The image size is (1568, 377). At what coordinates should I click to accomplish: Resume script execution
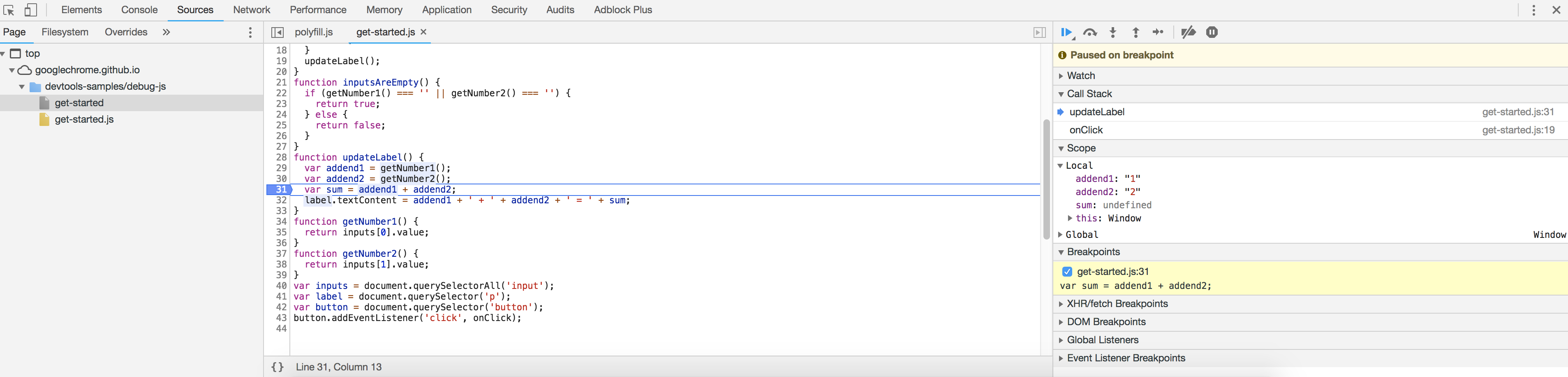(1067, 32)
